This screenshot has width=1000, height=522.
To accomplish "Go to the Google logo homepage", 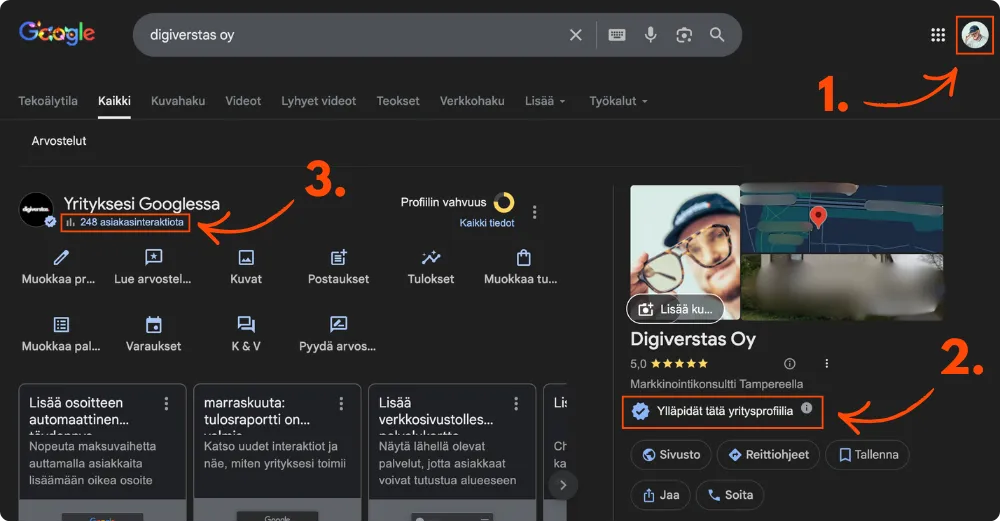I will point(57,33).
